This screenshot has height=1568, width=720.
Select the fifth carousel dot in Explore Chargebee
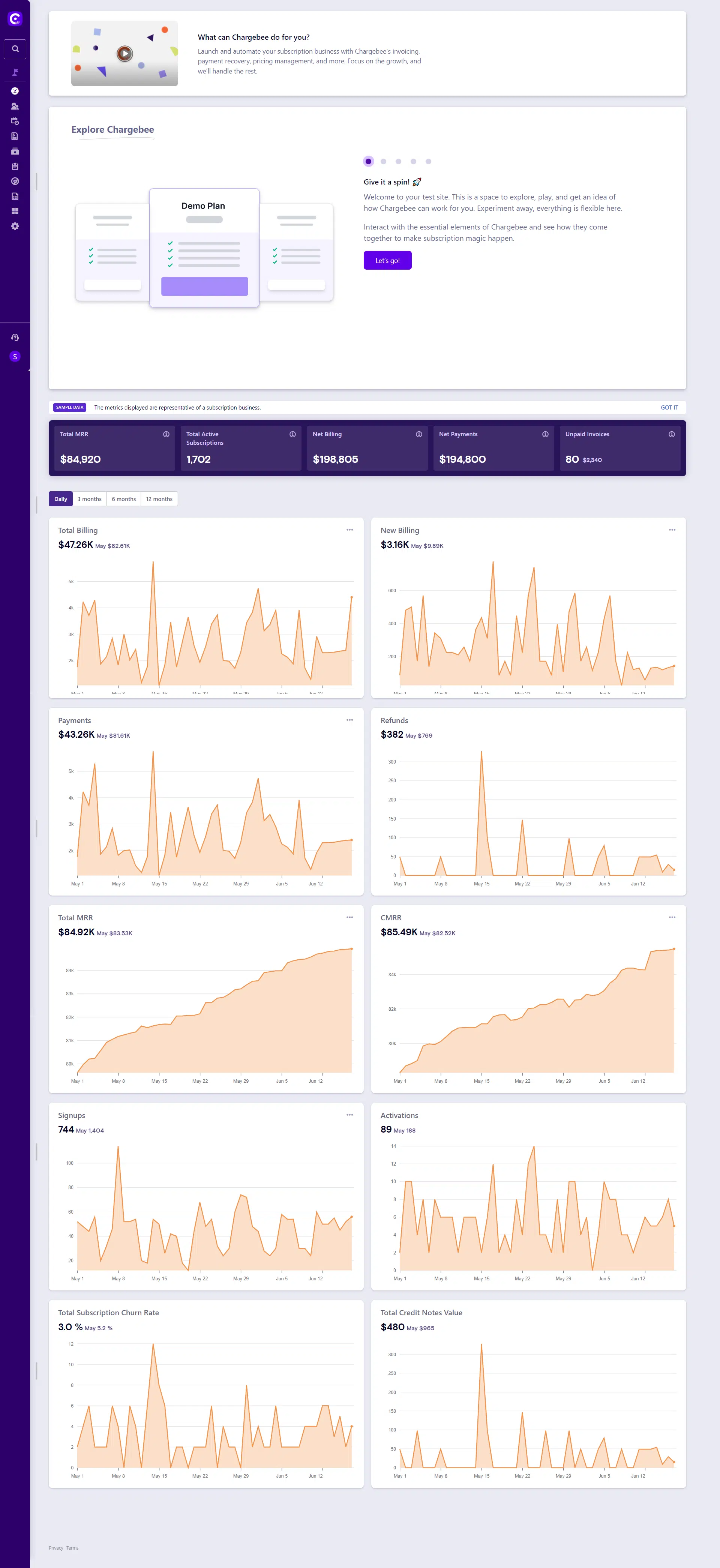tap(429, 161)
